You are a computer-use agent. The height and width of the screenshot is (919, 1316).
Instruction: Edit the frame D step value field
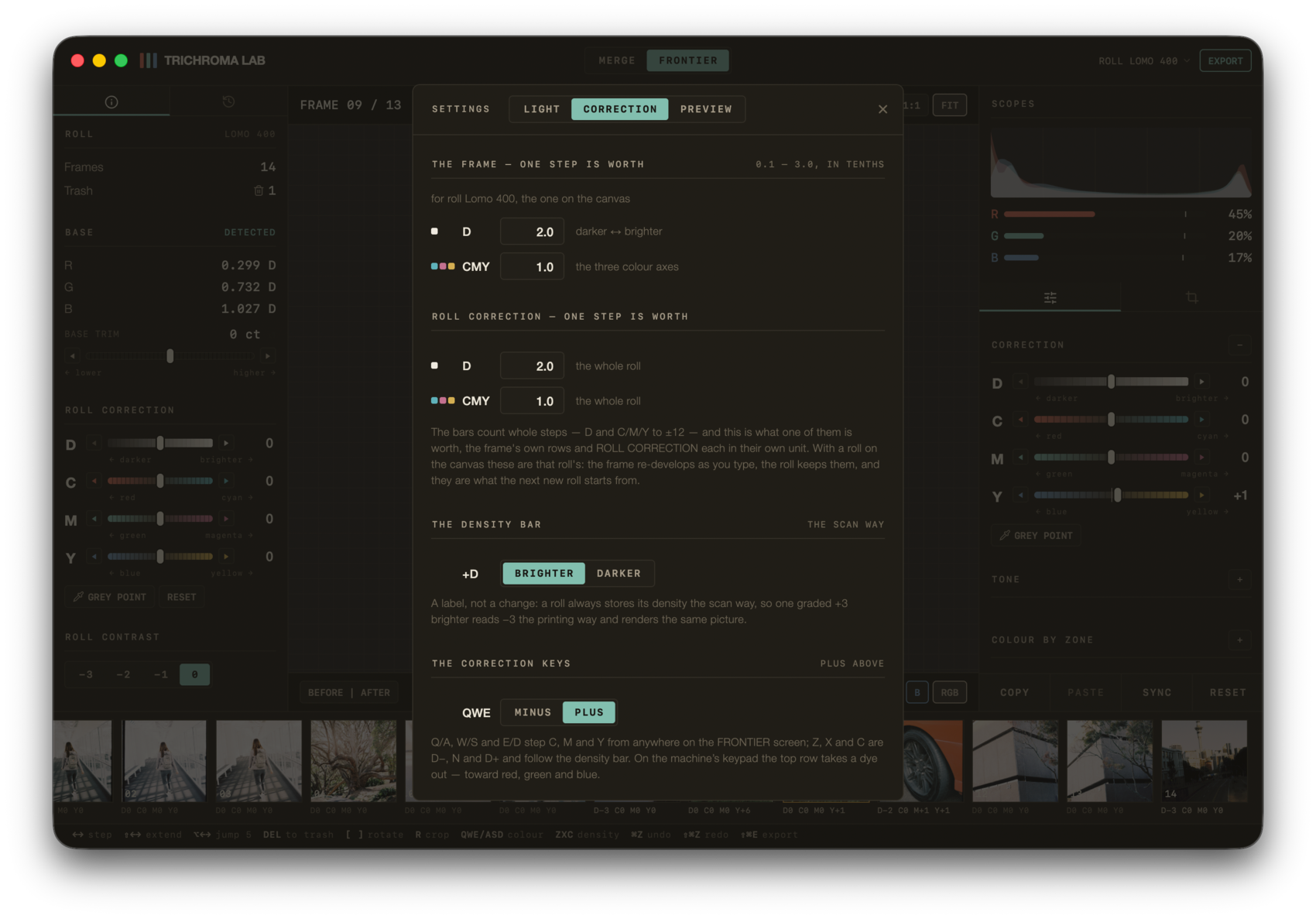click(532, 231)
